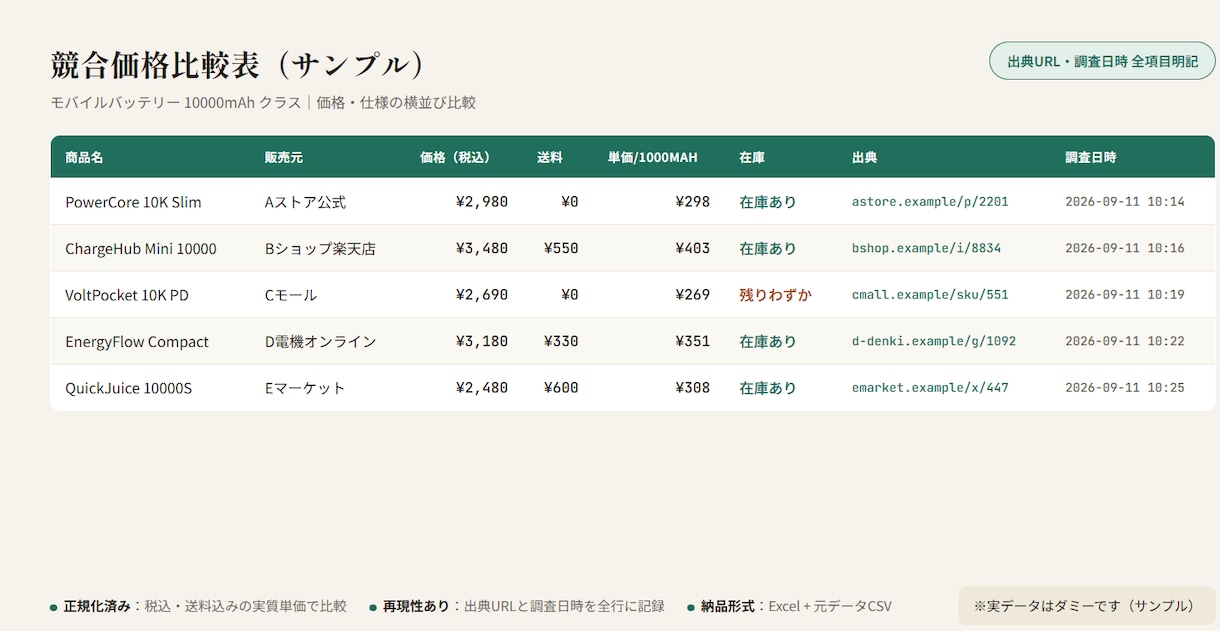Select the ChargeHub Mini 10000 product name
Image resolution: width=1220 pixels, height=631 pixels.
[141, 249]
